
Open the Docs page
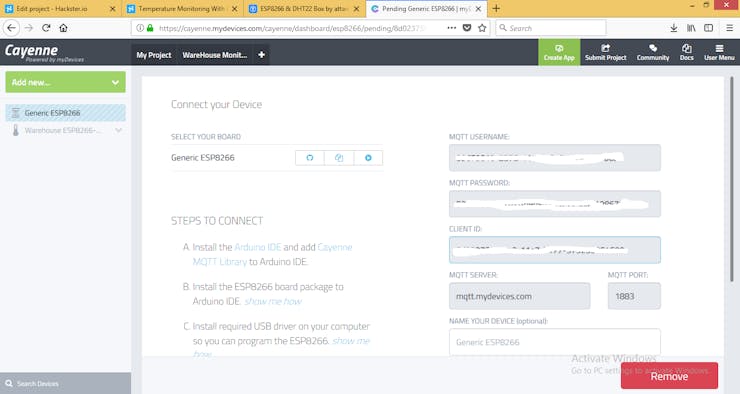pyautogui.click(x=687, y=52)
